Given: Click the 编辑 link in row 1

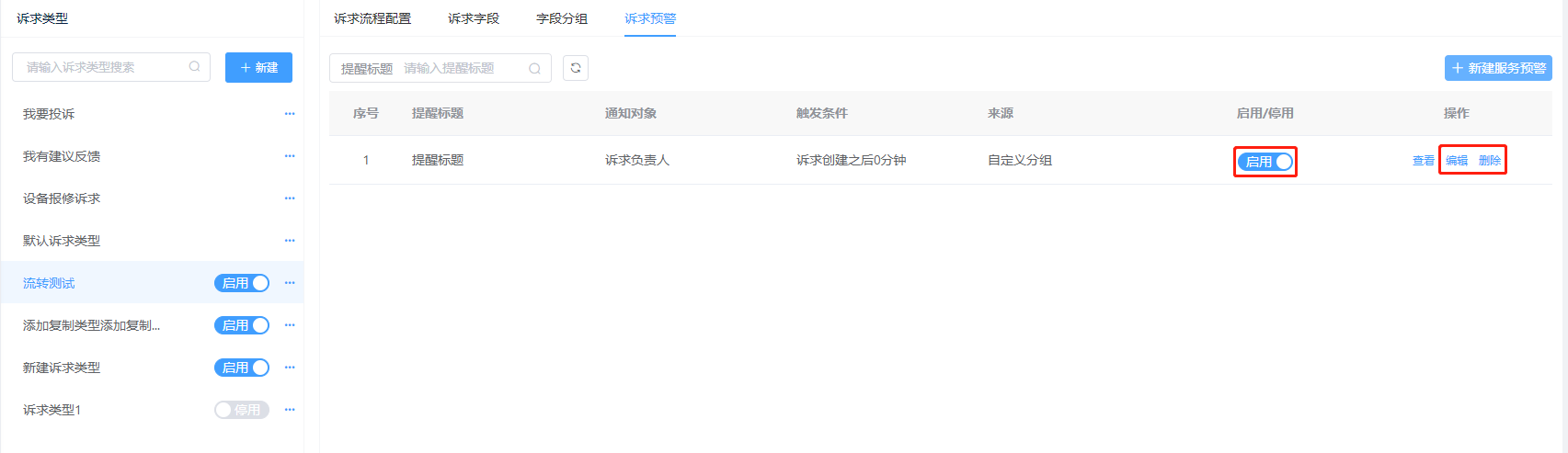Looking at the screenshot, I should [x=1457, y=161].
